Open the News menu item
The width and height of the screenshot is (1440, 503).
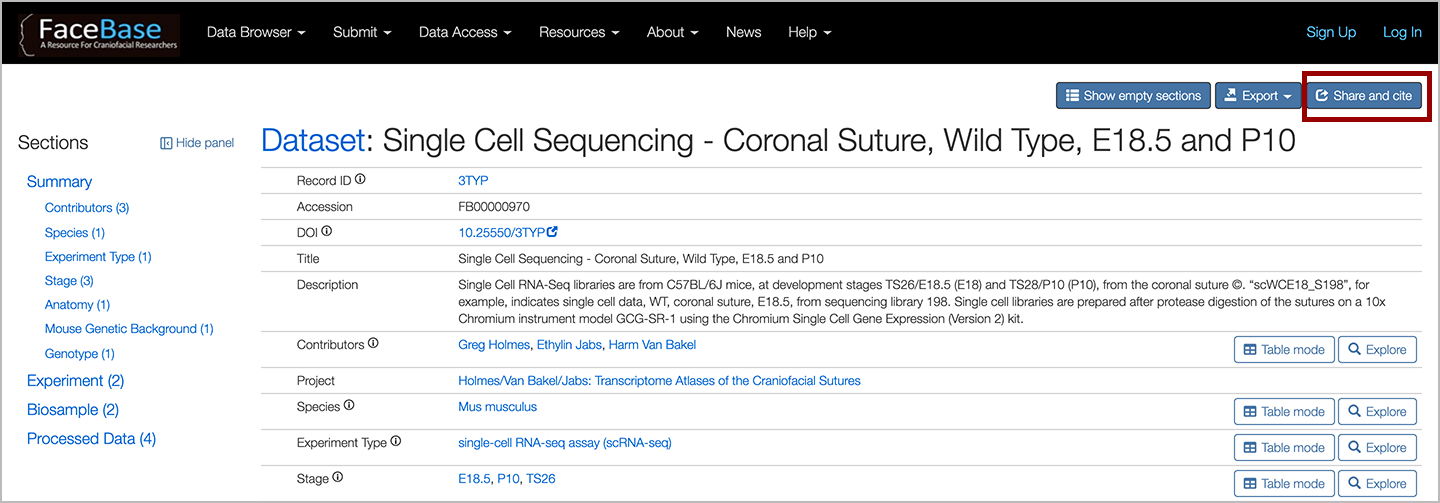click(x=743, y=32)
